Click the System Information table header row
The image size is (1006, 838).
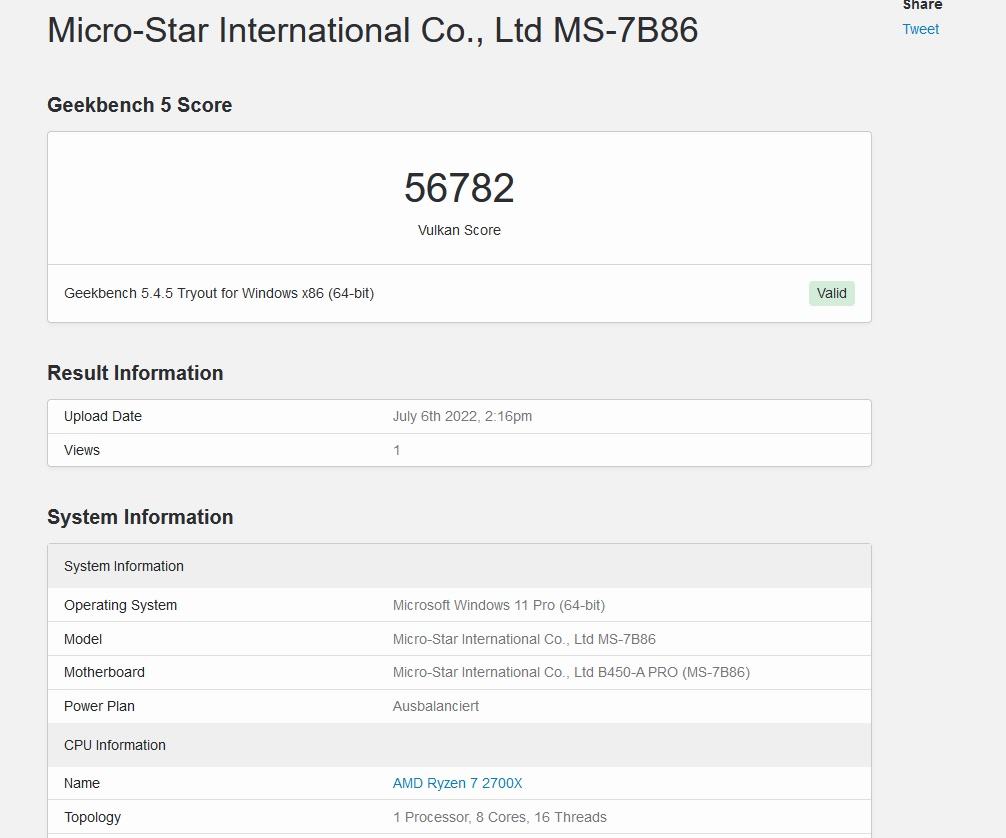click(x=459, y=566)
